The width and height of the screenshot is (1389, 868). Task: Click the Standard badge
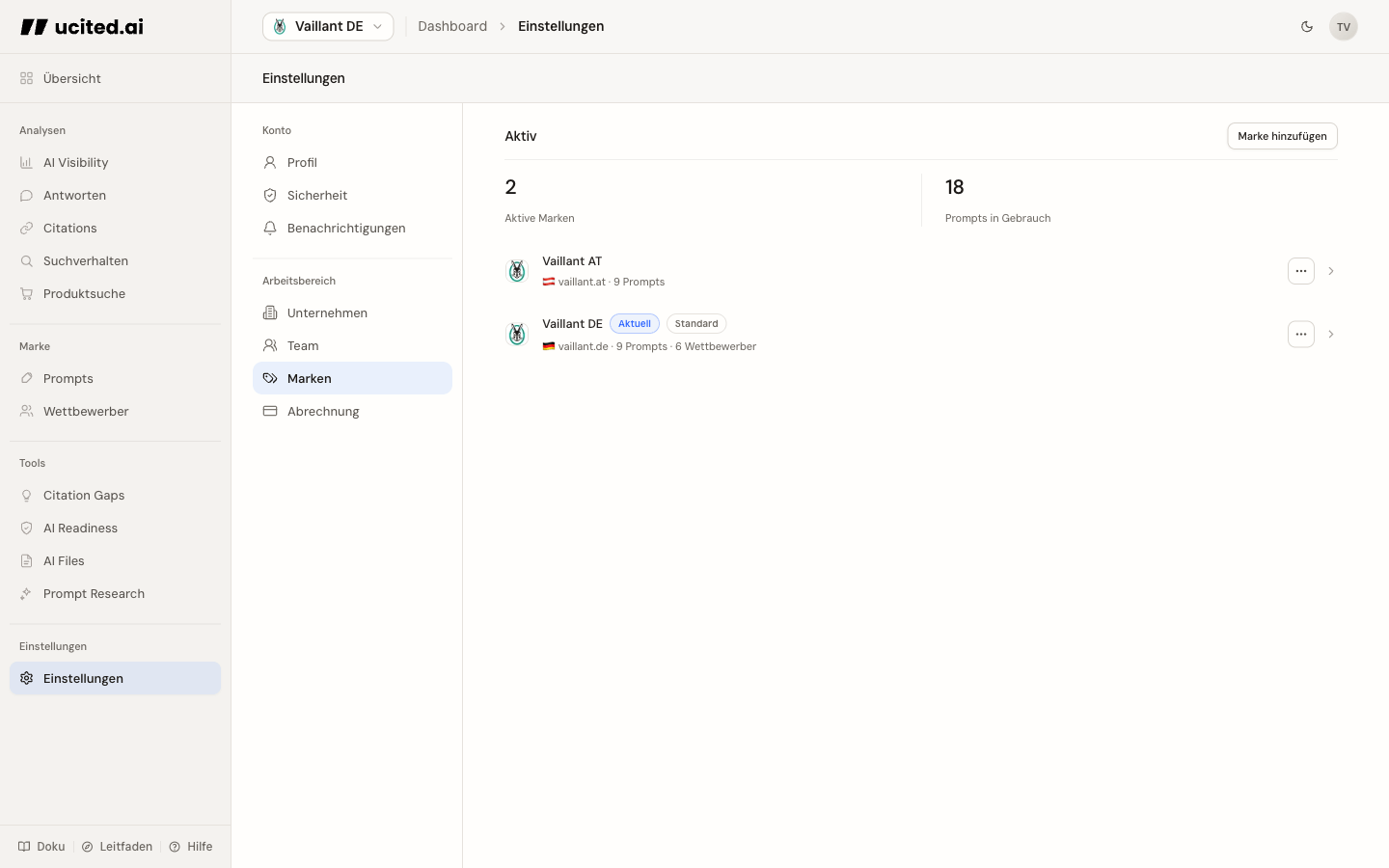tap(696, 324)
